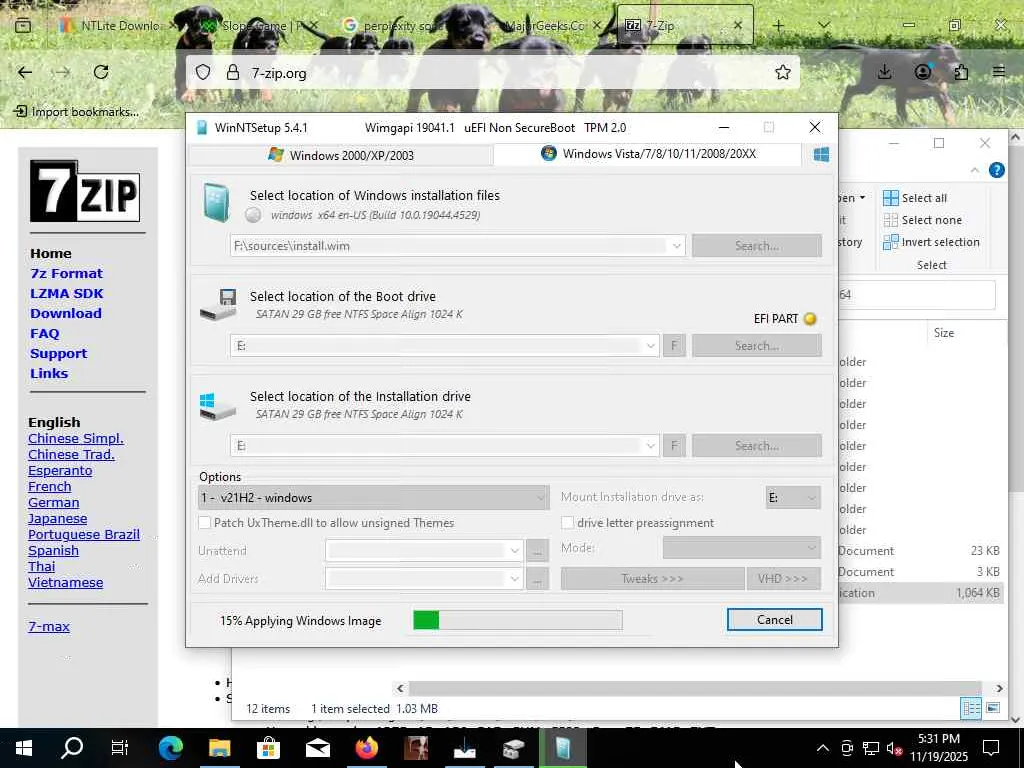
Task: Bookmark this page with the star icon
Action: pos(782,72)
